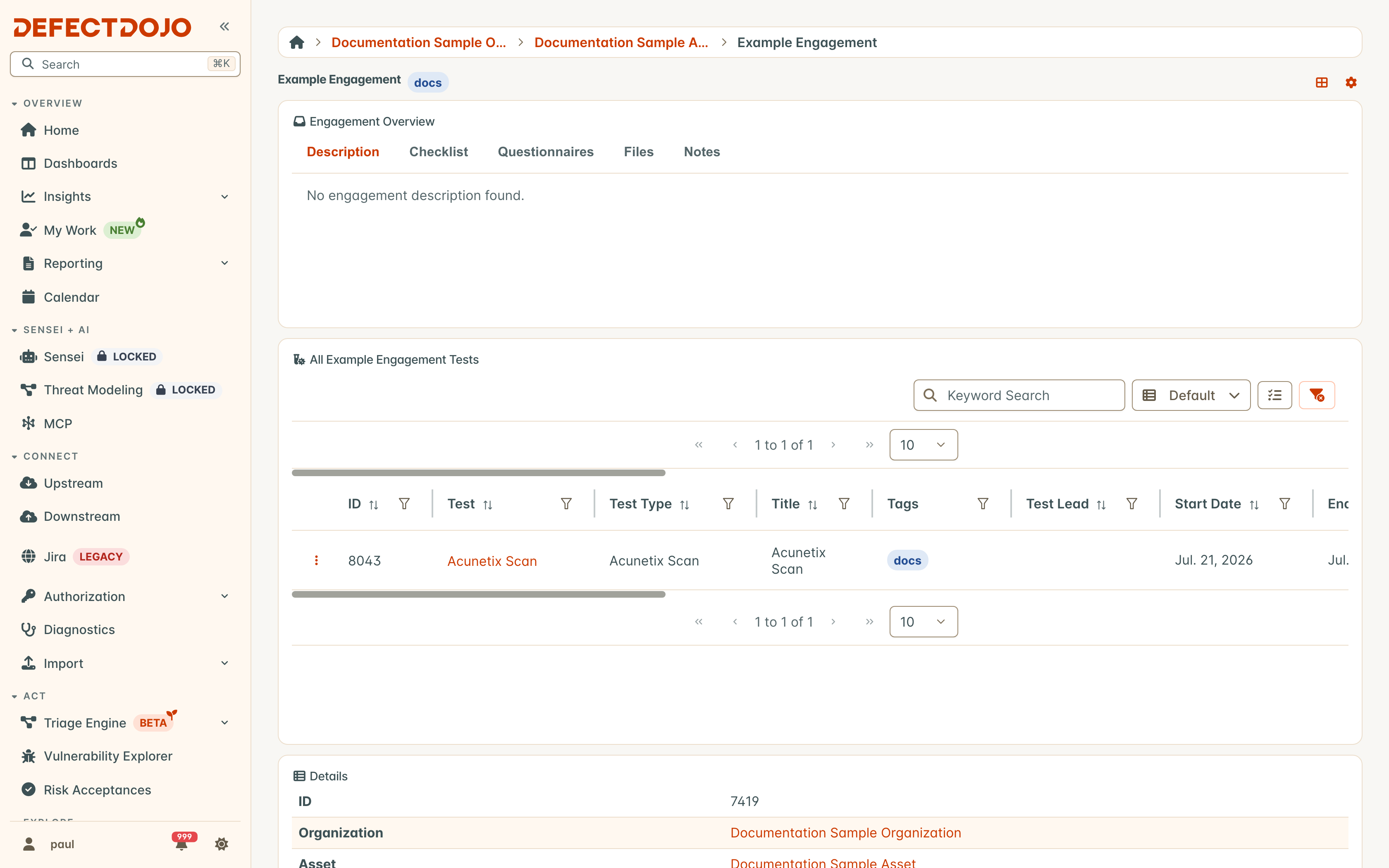This screenshot has height=868, width=1389.
Task: Filter the Test Lead column
Action: pos(1132,503)
